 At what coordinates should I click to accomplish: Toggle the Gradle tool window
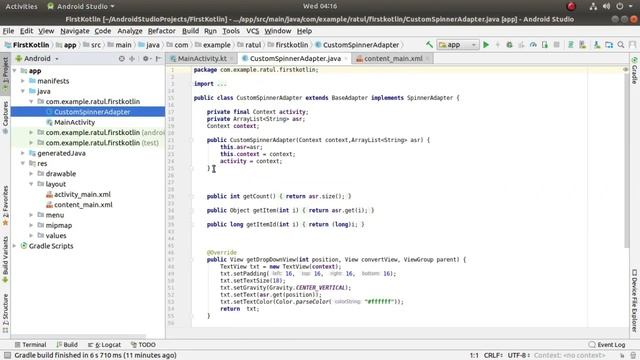[634, 70]
